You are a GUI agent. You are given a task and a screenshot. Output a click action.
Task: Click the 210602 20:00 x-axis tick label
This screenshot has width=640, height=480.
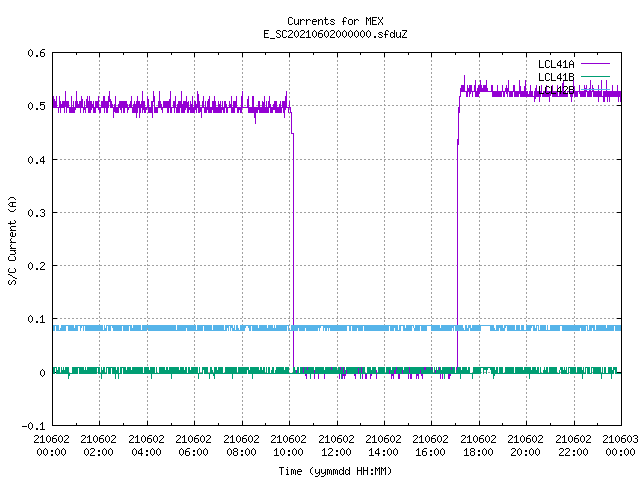point(525,445)
